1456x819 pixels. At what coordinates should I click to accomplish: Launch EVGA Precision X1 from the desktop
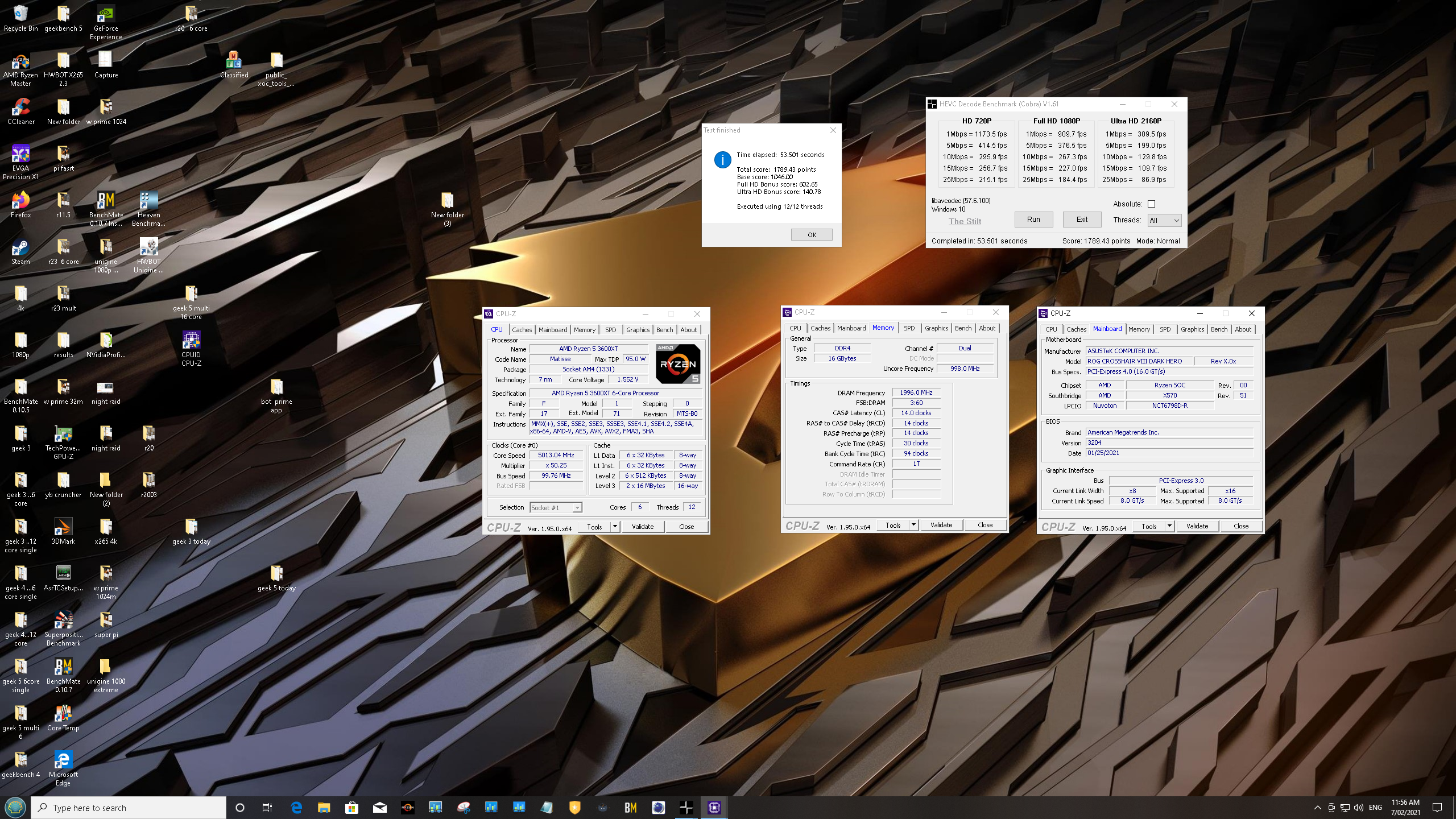point(20,163)
